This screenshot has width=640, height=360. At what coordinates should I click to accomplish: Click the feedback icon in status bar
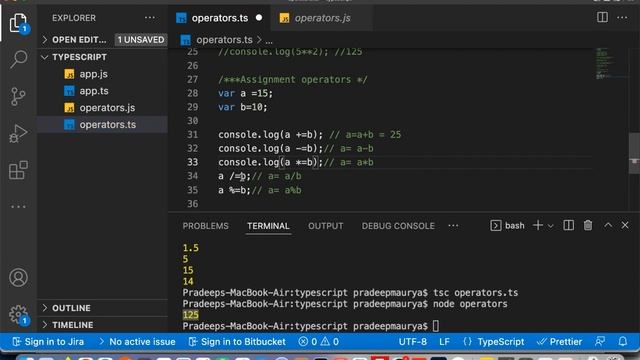pos(600,342)
